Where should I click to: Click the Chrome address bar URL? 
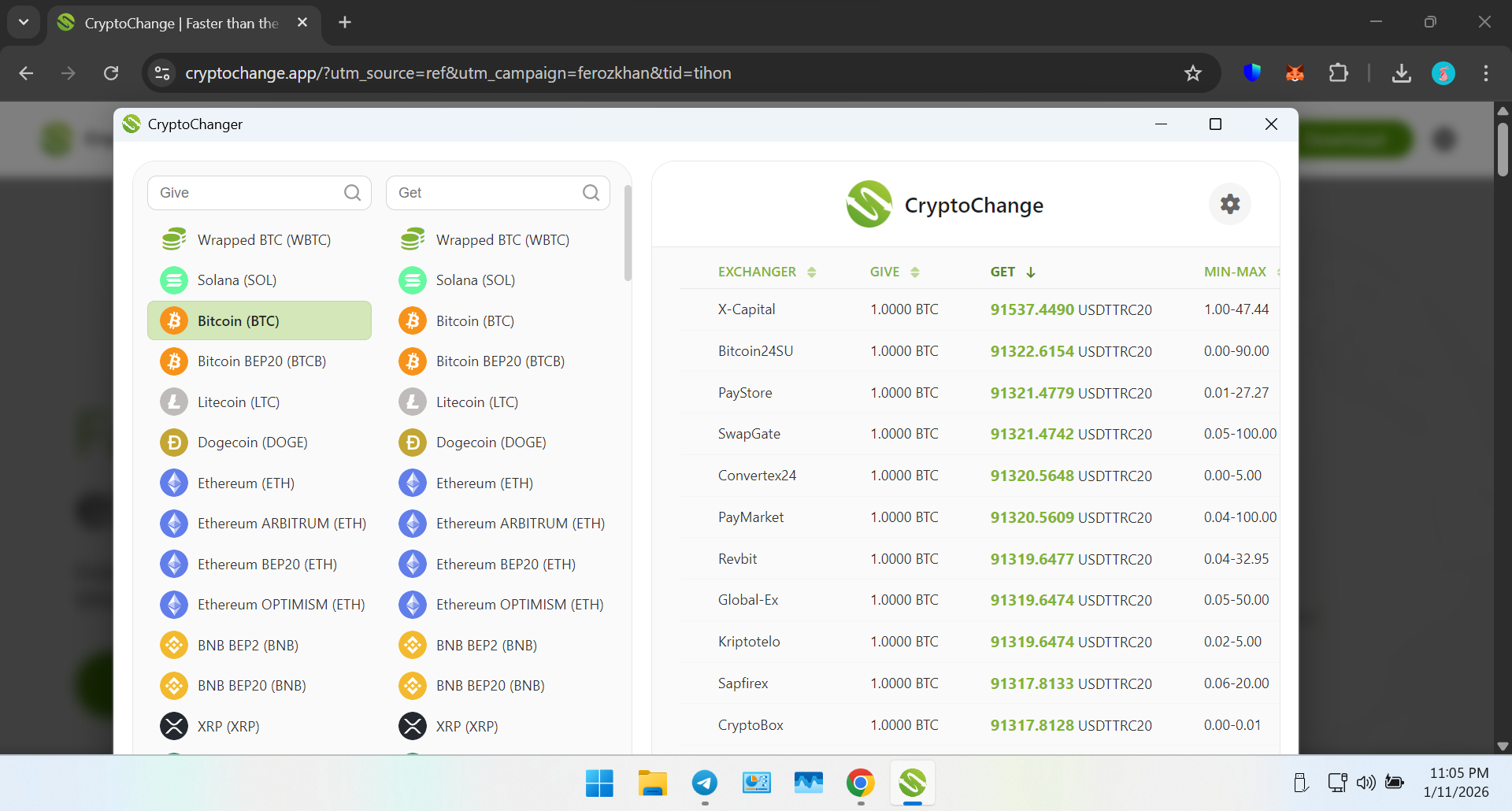click(458, 73)
